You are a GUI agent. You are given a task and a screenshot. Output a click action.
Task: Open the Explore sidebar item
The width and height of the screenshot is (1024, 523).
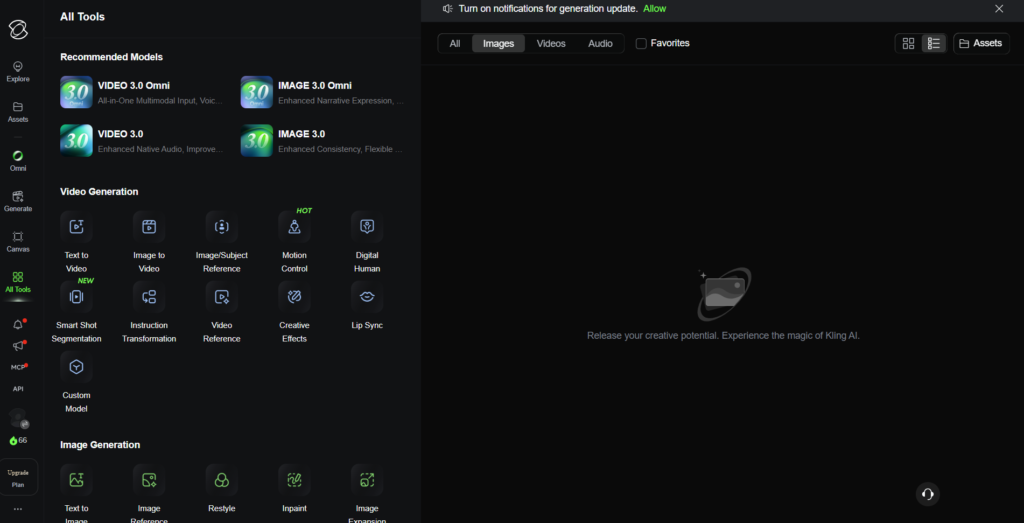pos(18,72)
